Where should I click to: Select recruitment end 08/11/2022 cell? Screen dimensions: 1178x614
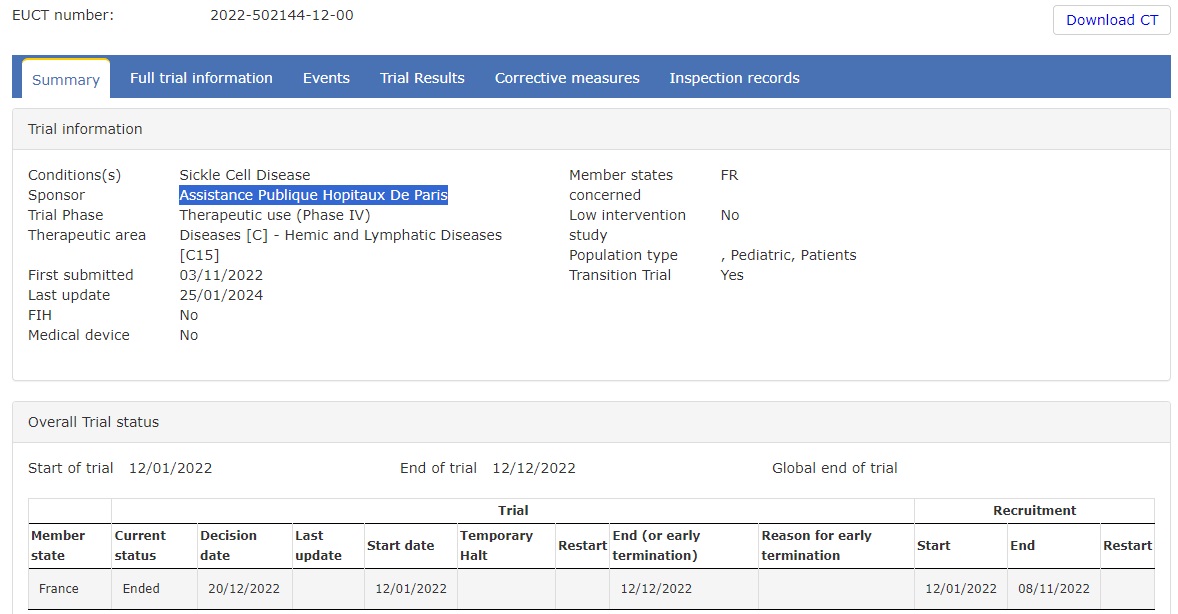[1054, 588]
